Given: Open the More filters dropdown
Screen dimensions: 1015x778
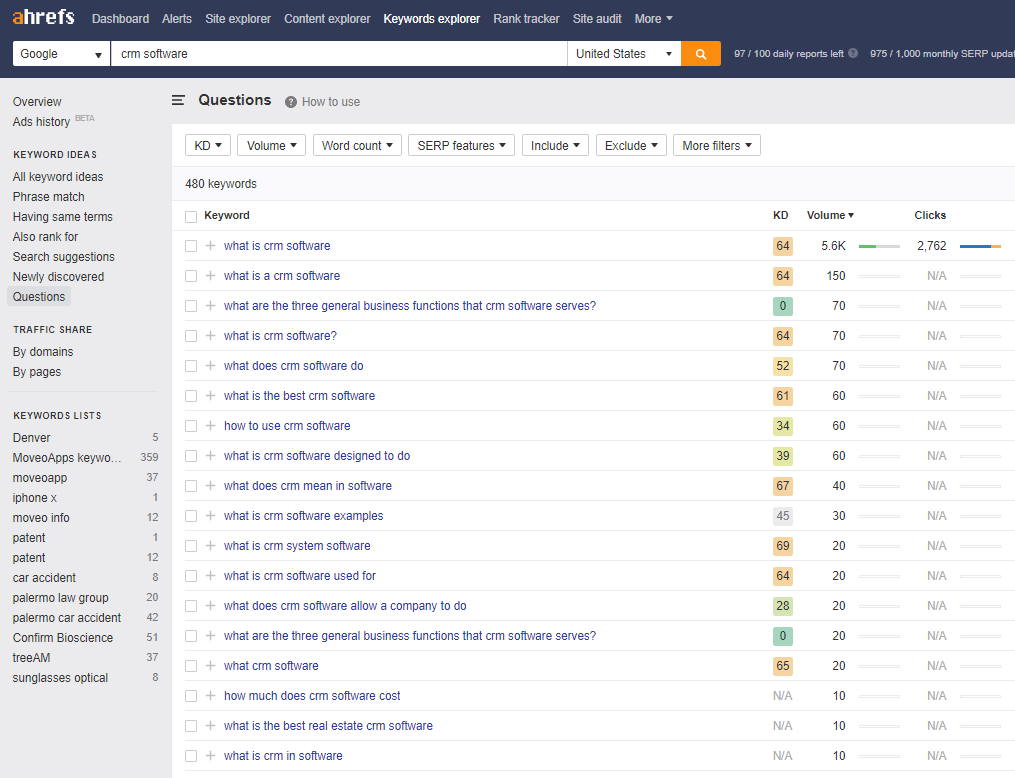Looking at the screenshot, I should point(717,146).
